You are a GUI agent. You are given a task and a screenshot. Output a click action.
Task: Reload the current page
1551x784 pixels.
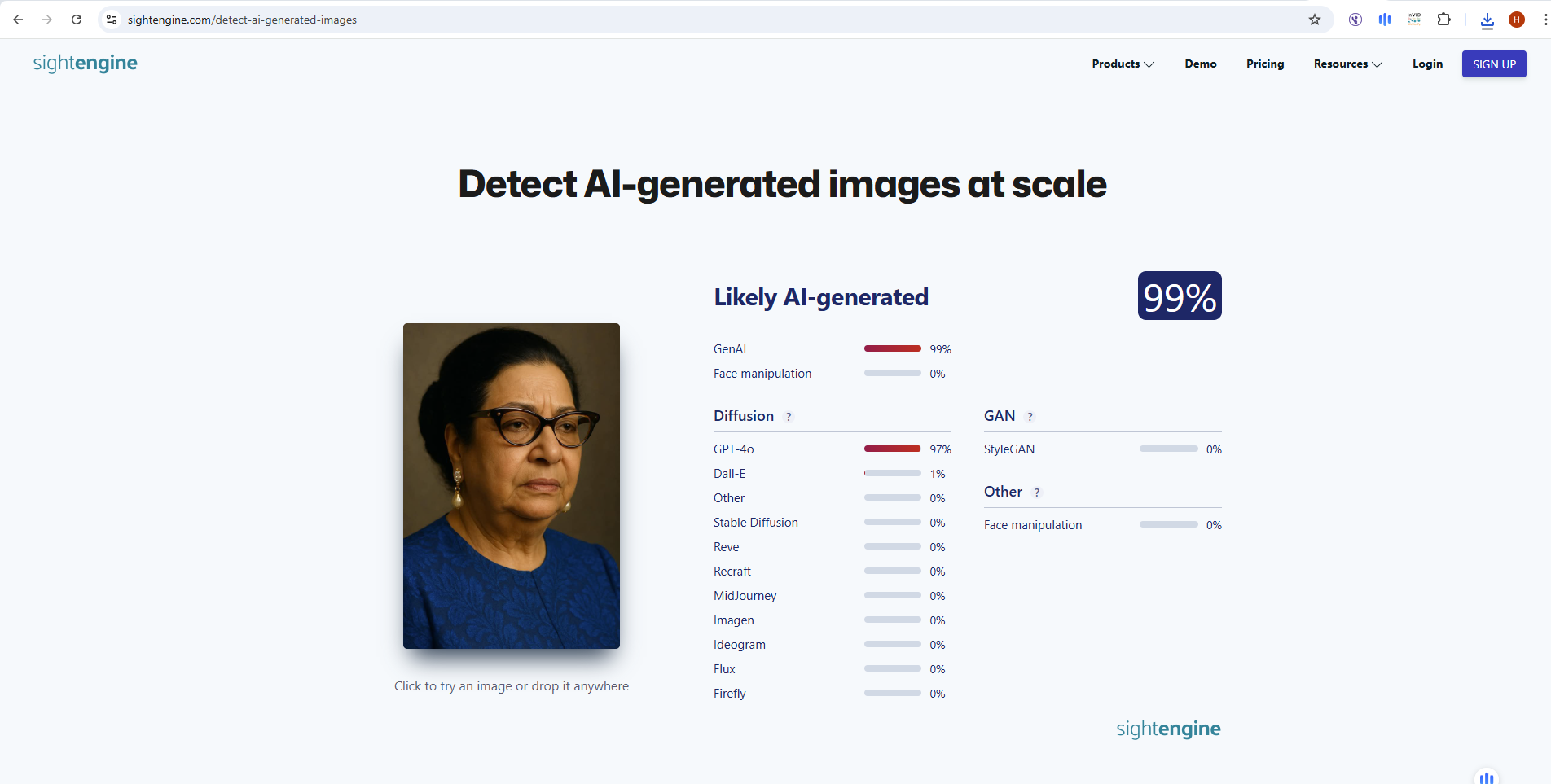(x=77, y=19)
